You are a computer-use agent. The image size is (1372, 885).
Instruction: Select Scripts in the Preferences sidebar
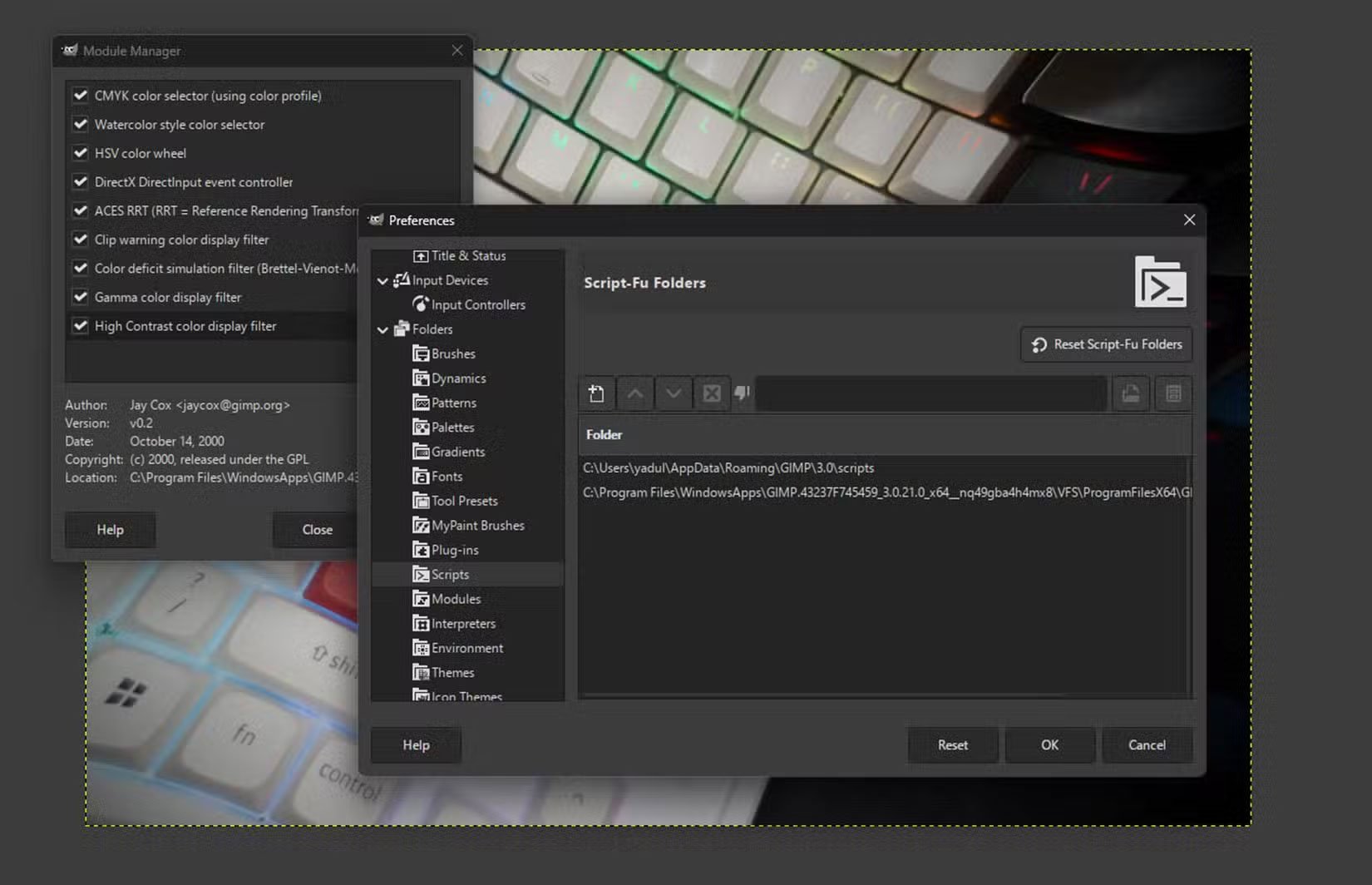[449, 574]
